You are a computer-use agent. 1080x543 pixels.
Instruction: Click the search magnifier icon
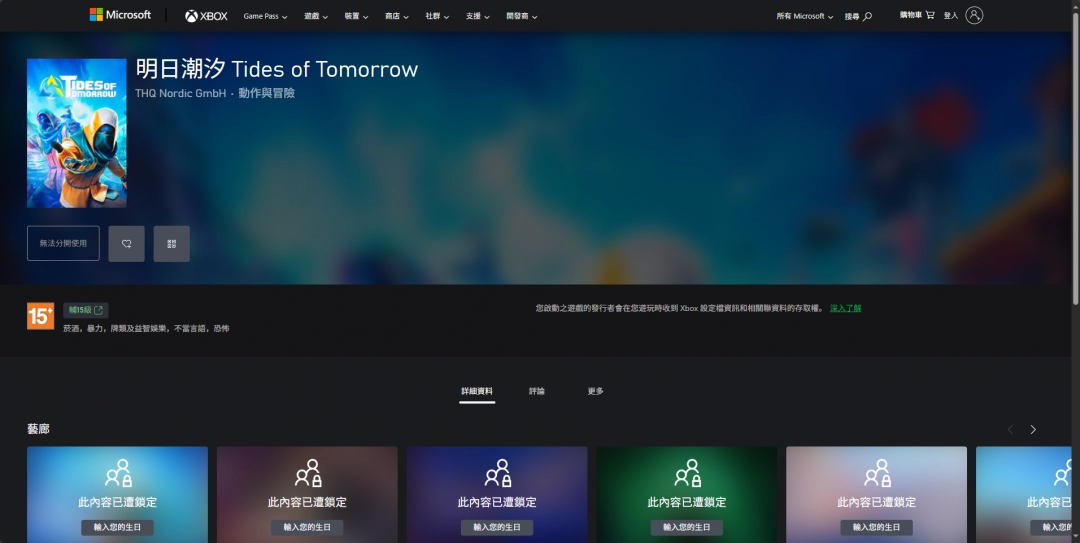pyautogui.click(x=867, y=16)
